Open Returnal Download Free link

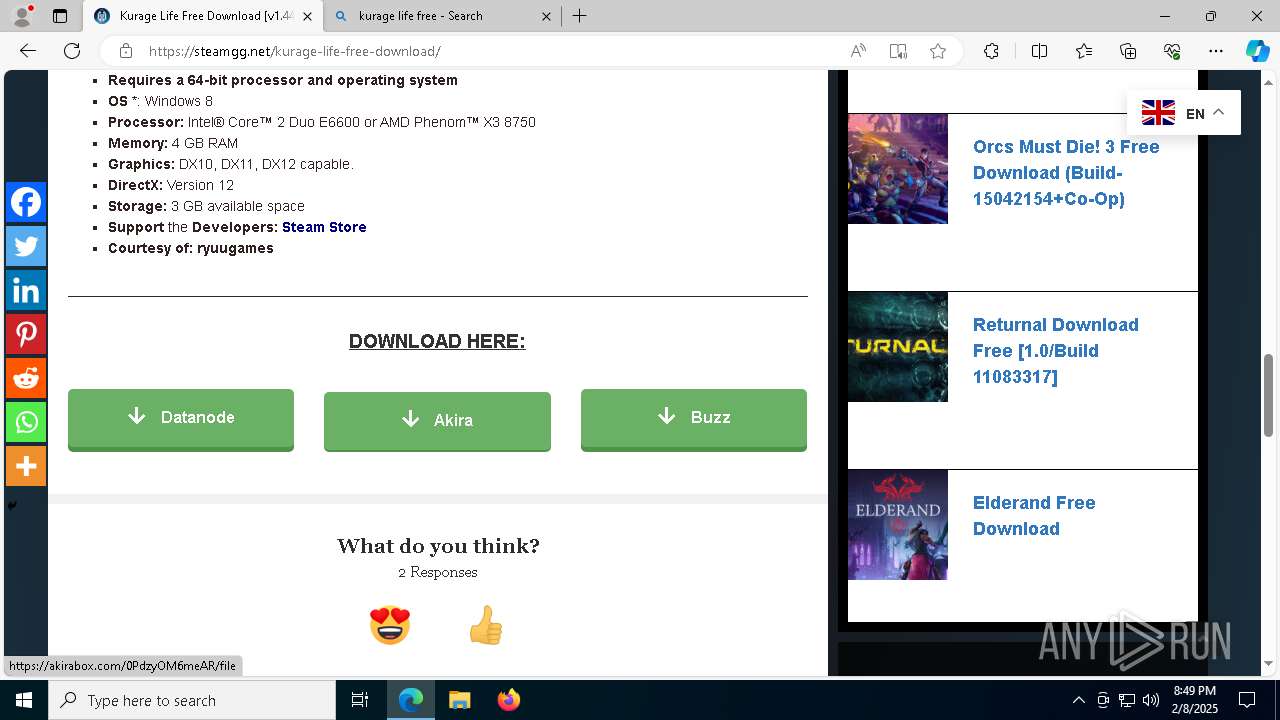pos(1056,350)
